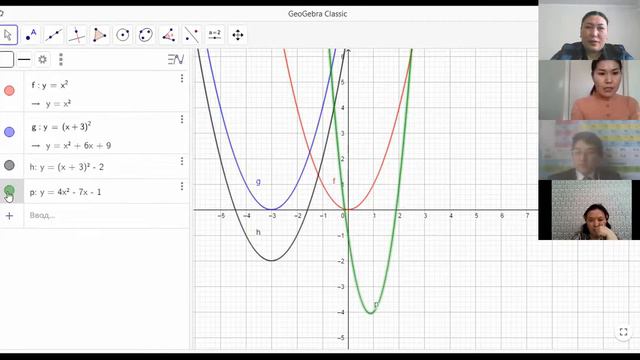Click the Ввод input field

coord(106,216)
